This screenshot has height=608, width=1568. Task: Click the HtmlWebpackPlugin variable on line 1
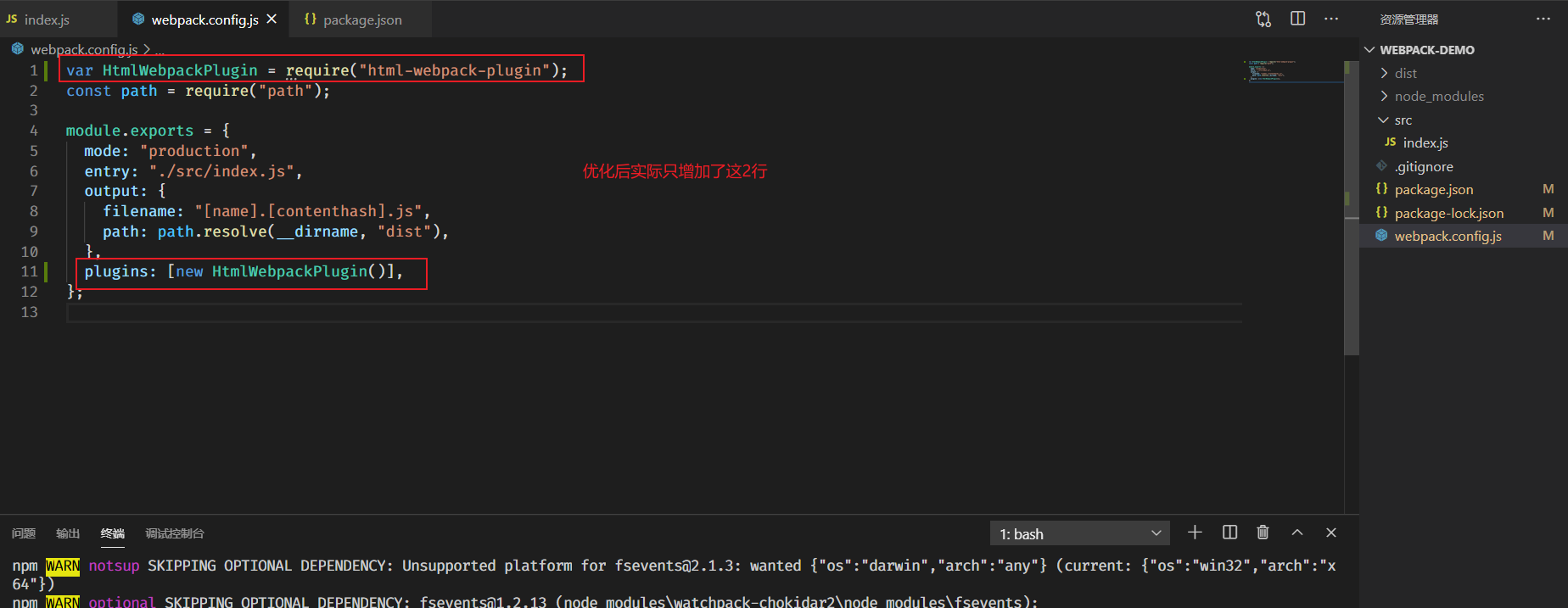pos(180,70)
